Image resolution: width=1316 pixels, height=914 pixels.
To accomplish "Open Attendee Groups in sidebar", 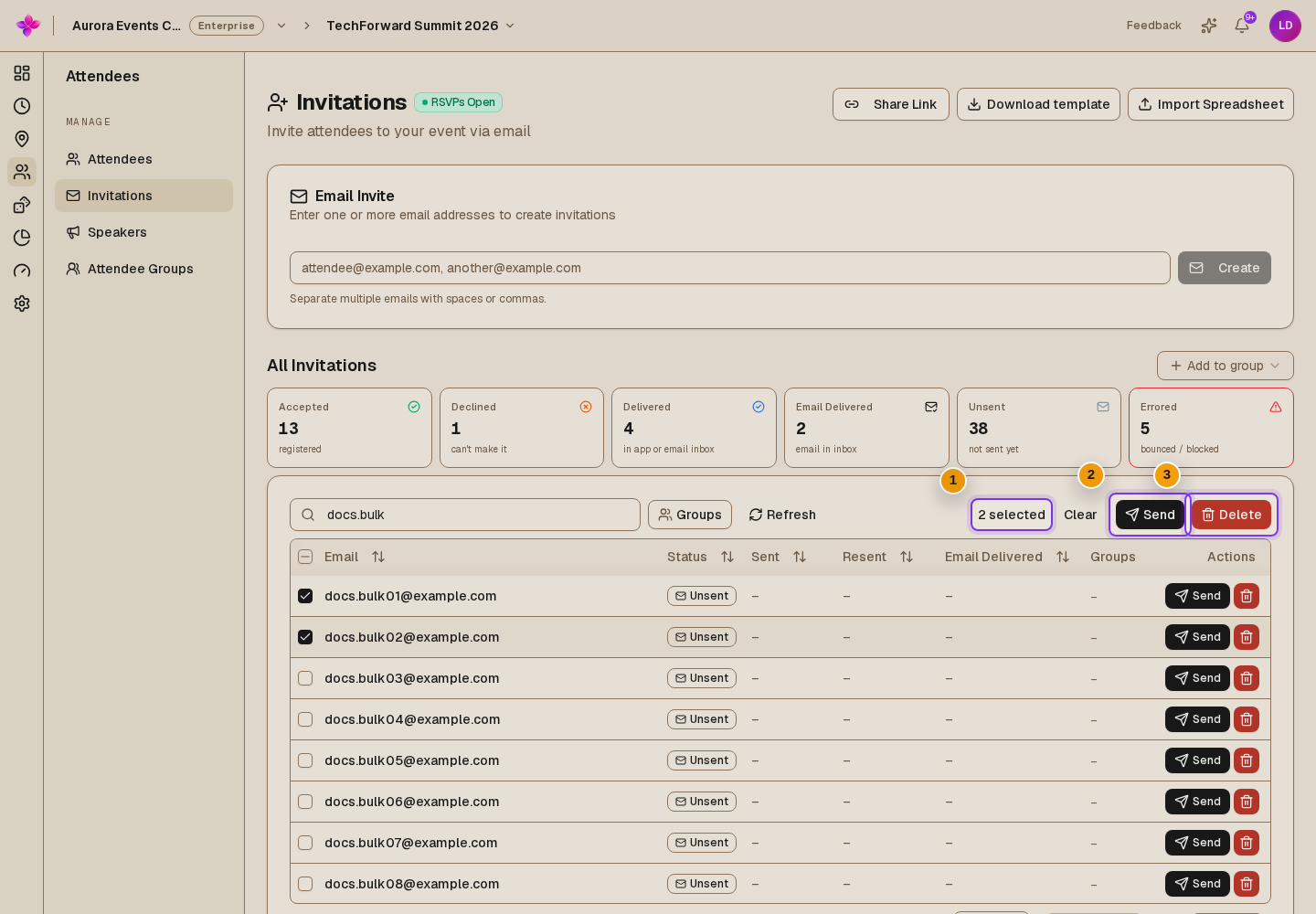I will (143, 269).
